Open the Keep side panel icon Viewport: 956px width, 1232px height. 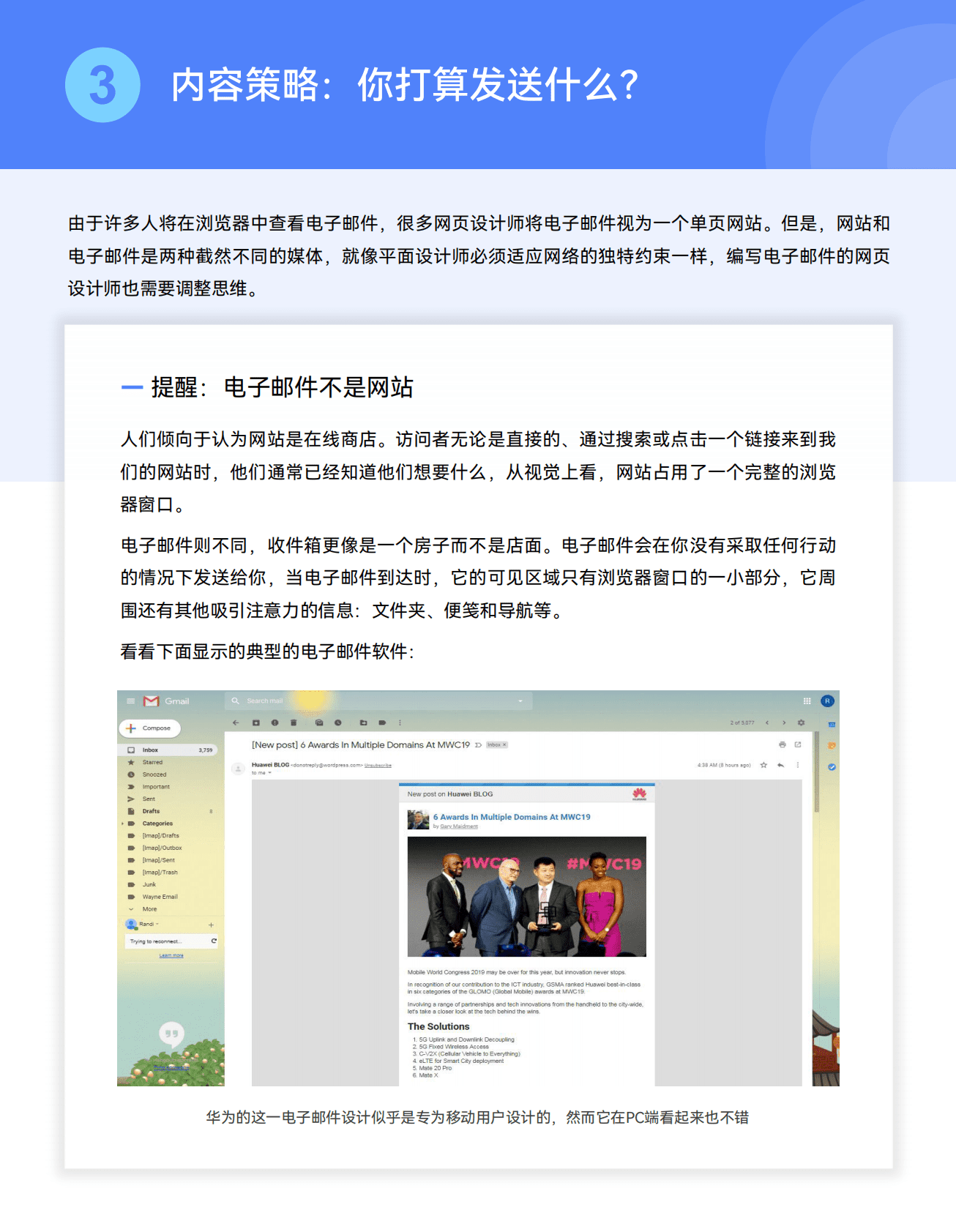(x=832, y=745)
